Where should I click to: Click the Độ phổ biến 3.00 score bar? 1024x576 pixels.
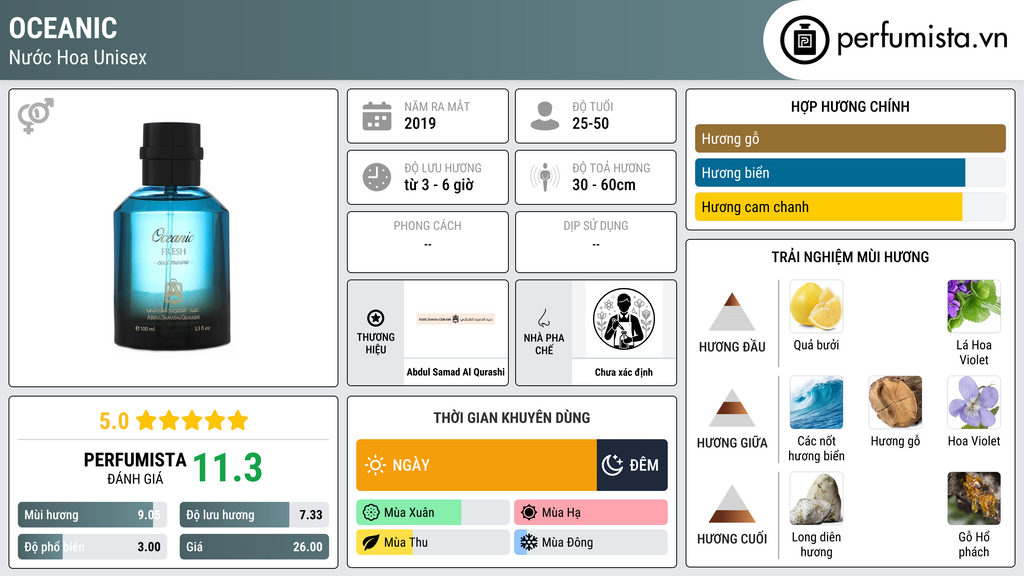coord(92,547)
